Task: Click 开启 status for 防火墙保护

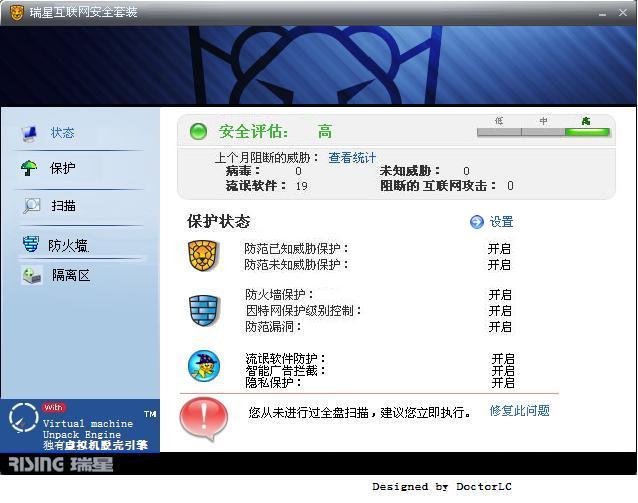Action: click(x=500, y=295)
